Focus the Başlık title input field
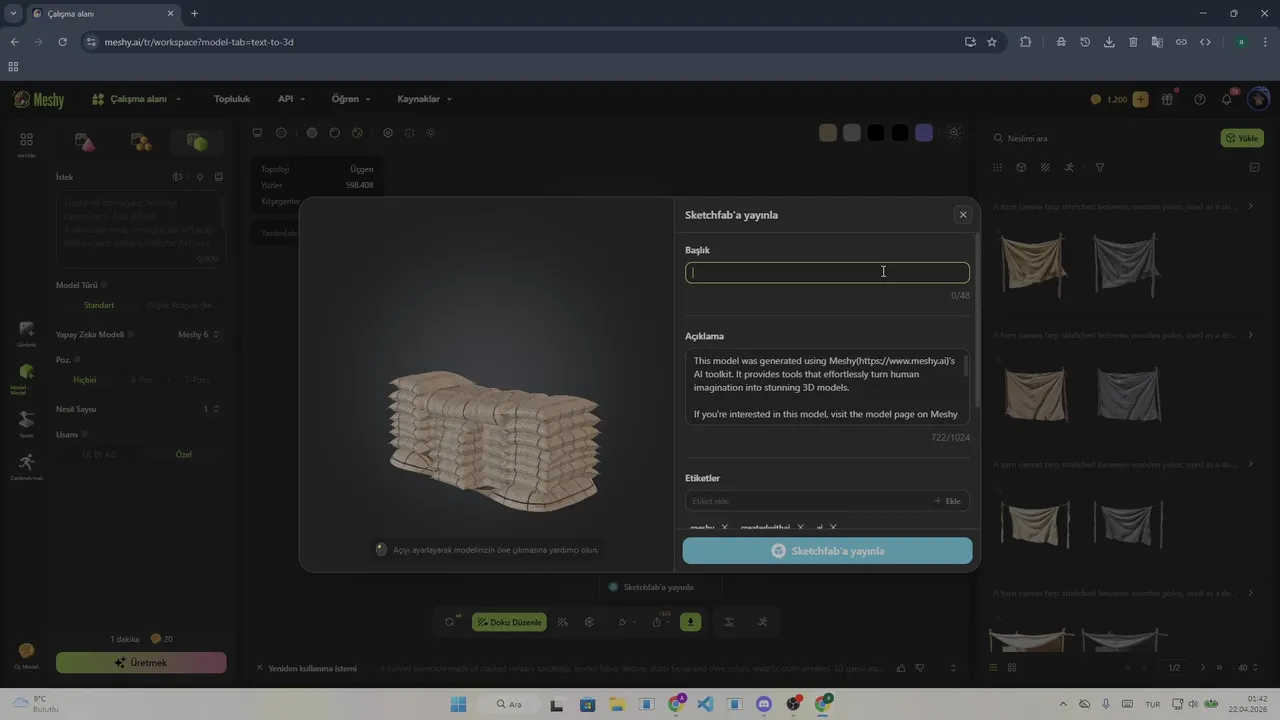 (x=827, y=272)
